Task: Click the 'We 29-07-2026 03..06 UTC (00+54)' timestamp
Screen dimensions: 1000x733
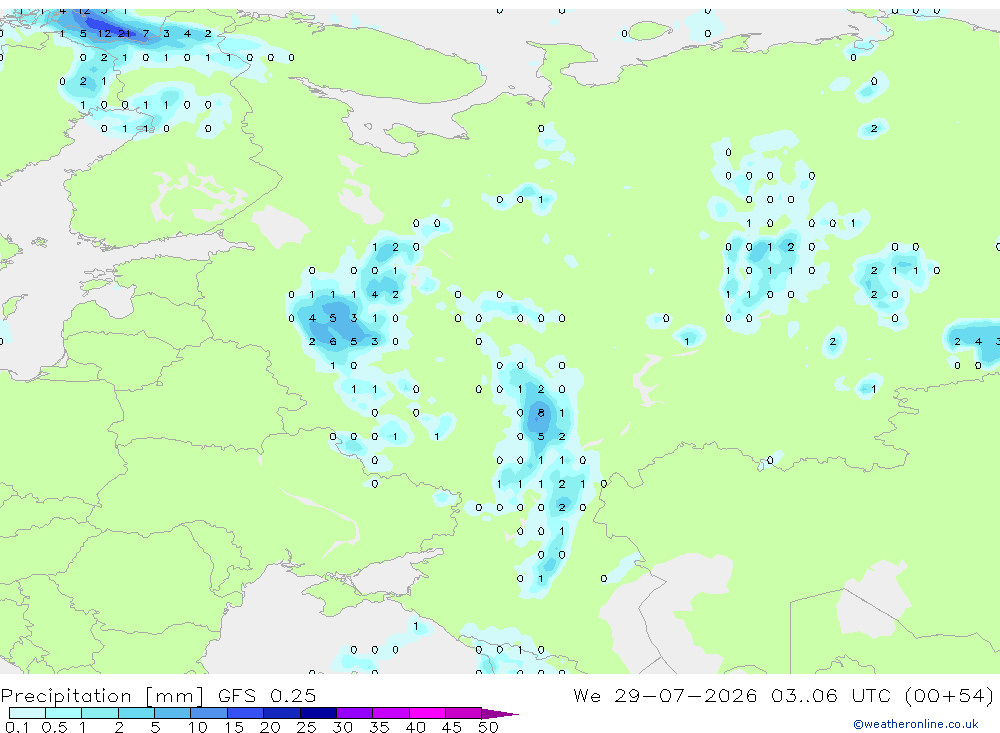Action: [x=783, y=696]
